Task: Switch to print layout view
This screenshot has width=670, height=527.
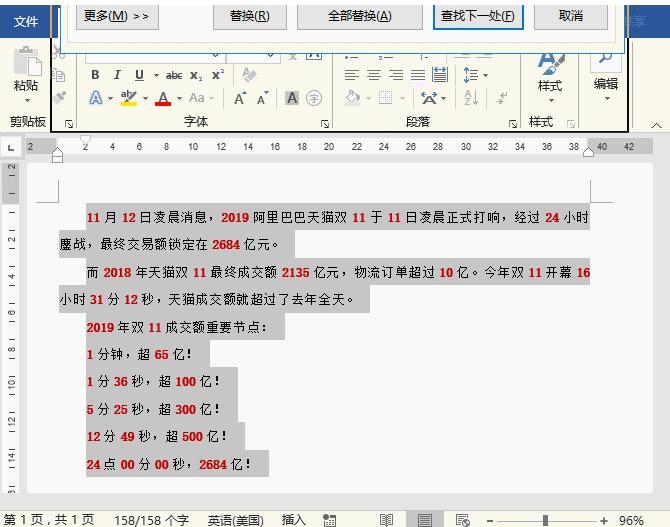Action: tap(425, 520)
